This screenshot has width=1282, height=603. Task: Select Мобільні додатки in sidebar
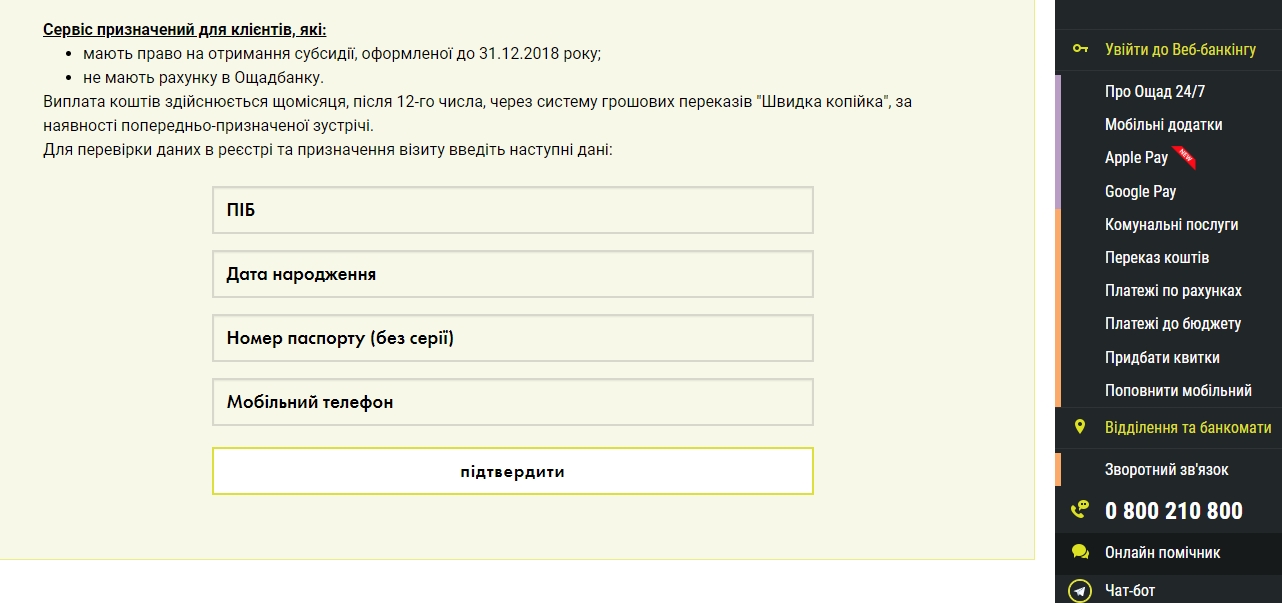pyautogui.click(x=1163, y=125)
